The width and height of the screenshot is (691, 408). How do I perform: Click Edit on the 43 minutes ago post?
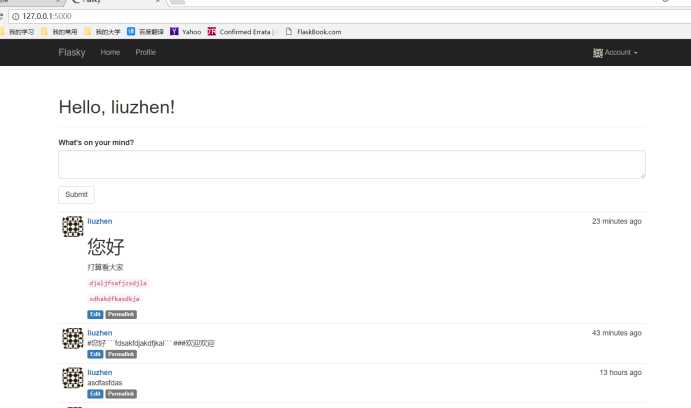click(95, 354)
